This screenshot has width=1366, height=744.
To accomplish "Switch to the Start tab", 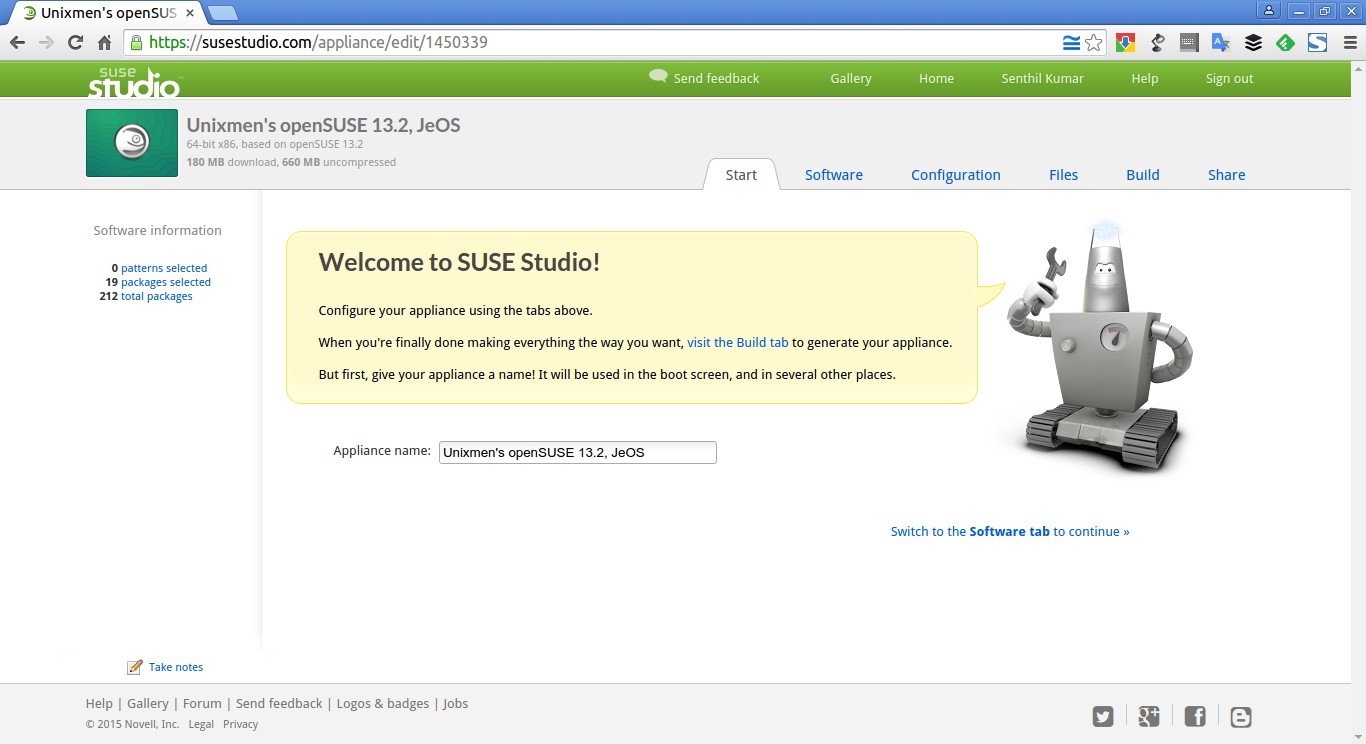I will click(x=741, y=175).
